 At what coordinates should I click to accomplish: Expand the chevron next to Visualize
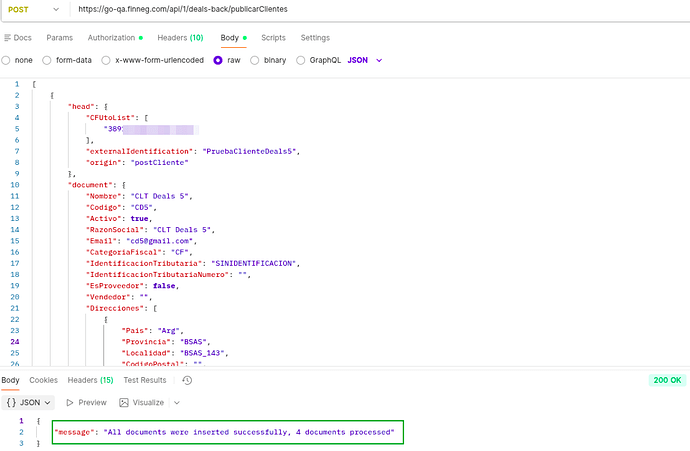(177, 402)
